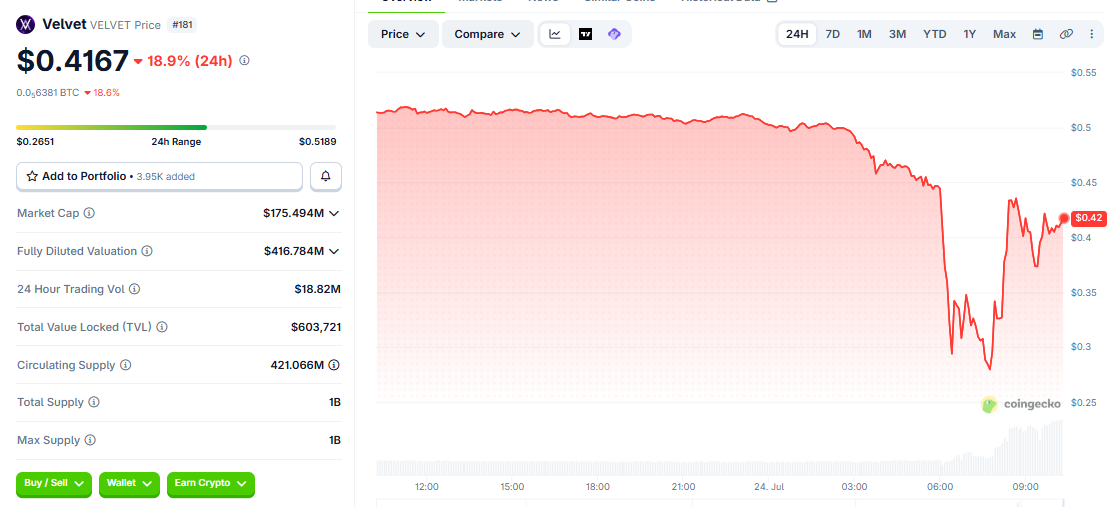Open Fully Diluted Valuation info icon
This screenshot has width=1111, height=507.
pos(147,251)
